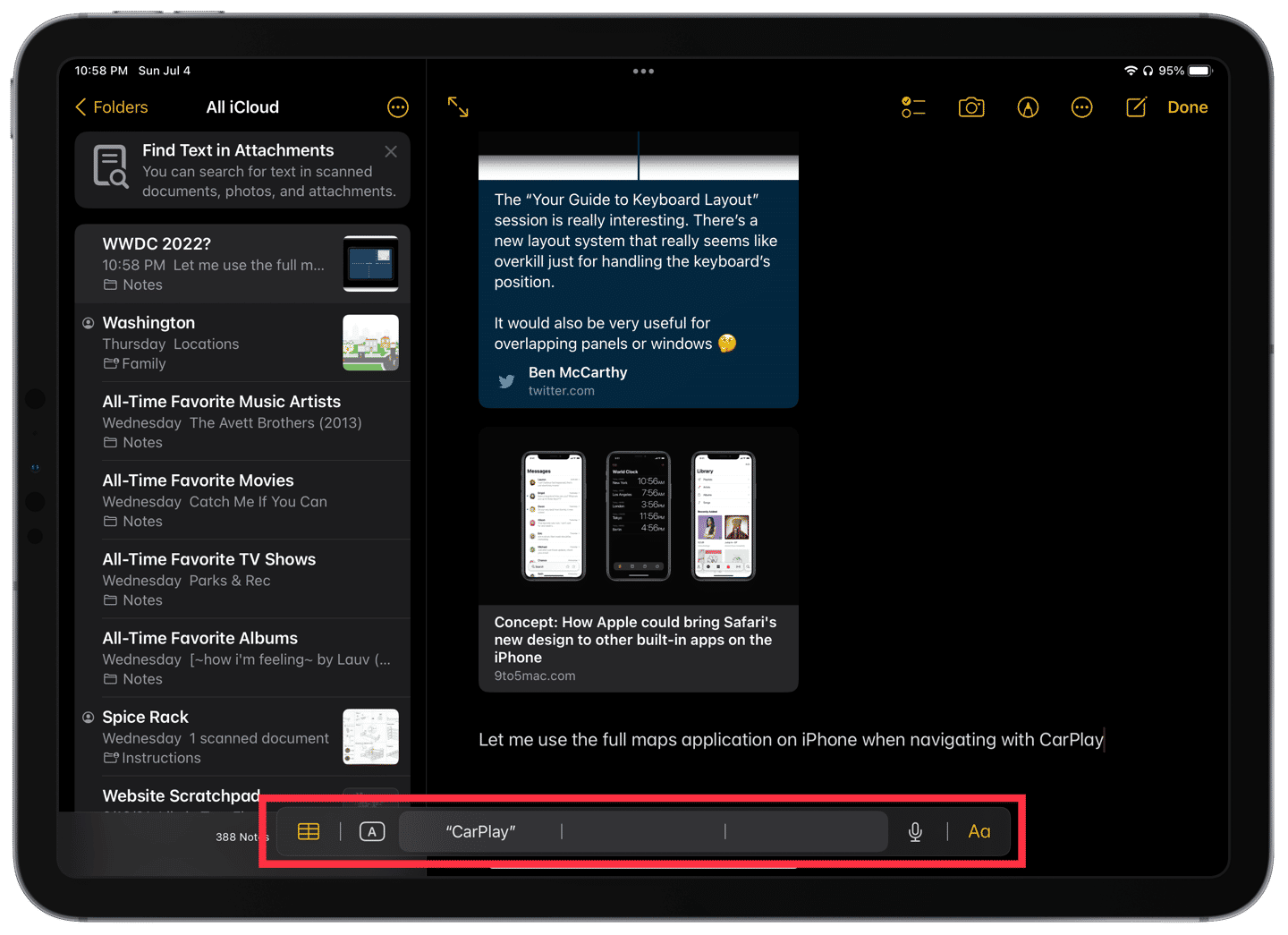Open the Washington note

pos(215,342)
